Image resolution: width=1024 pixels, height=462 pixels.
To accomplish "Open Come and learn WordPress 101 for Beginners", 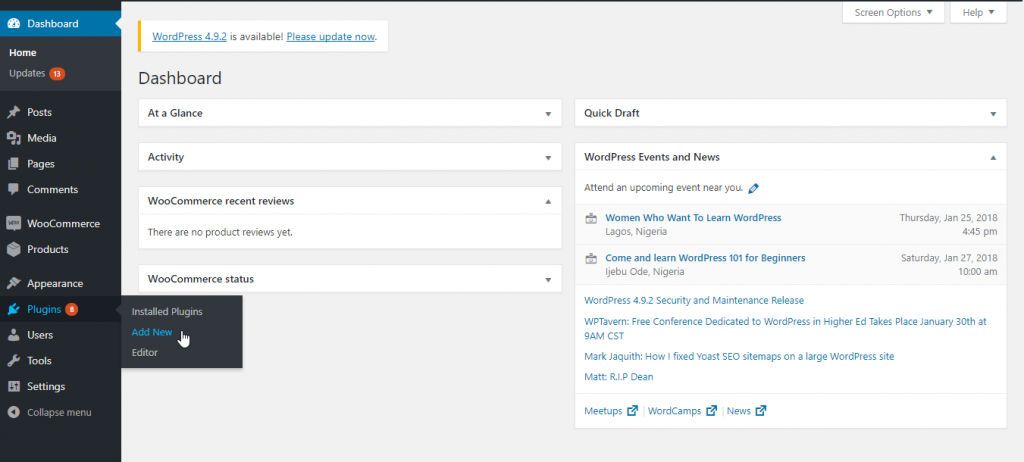I will 705,257.
